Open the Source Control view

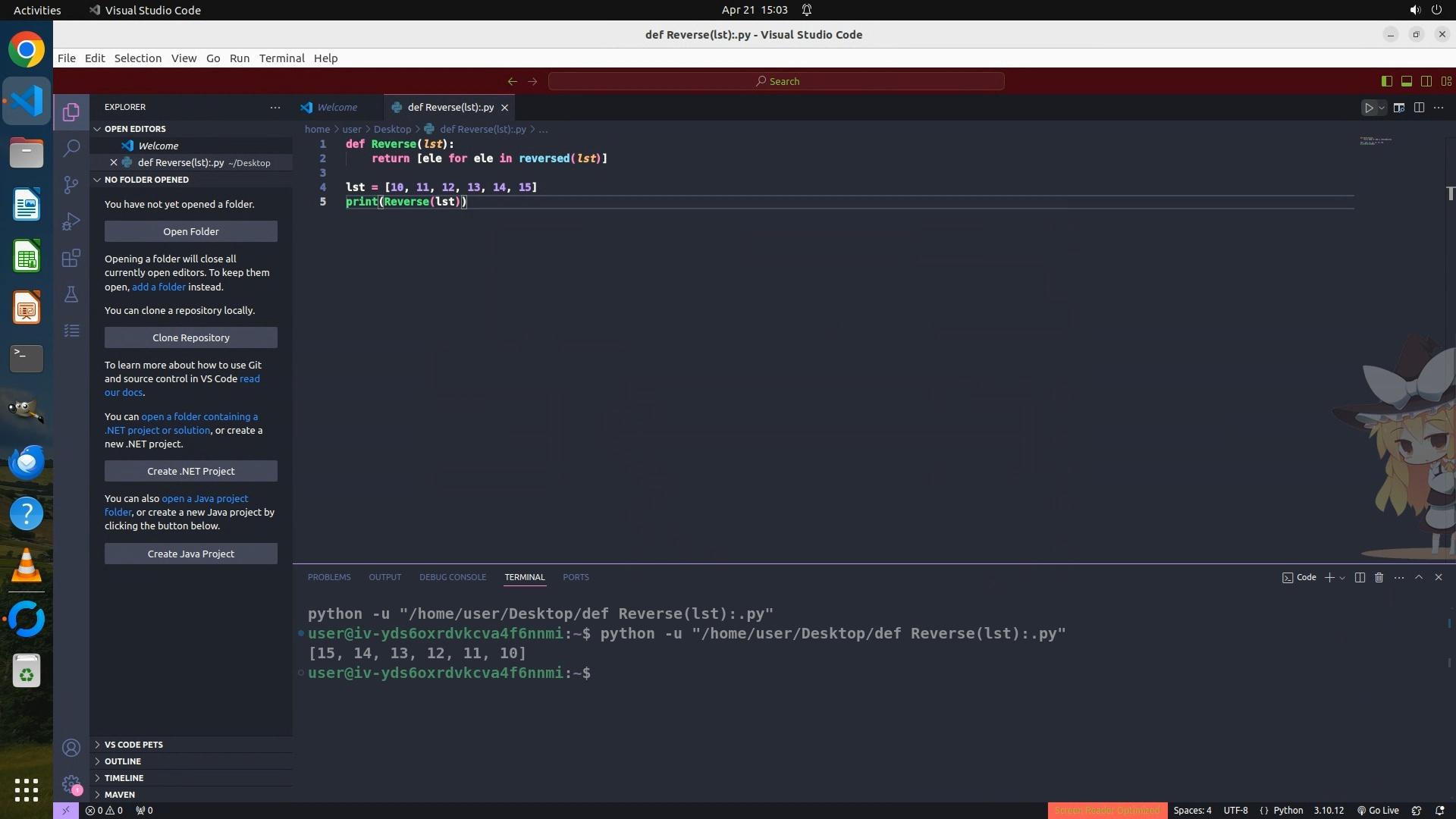(71, 185)
